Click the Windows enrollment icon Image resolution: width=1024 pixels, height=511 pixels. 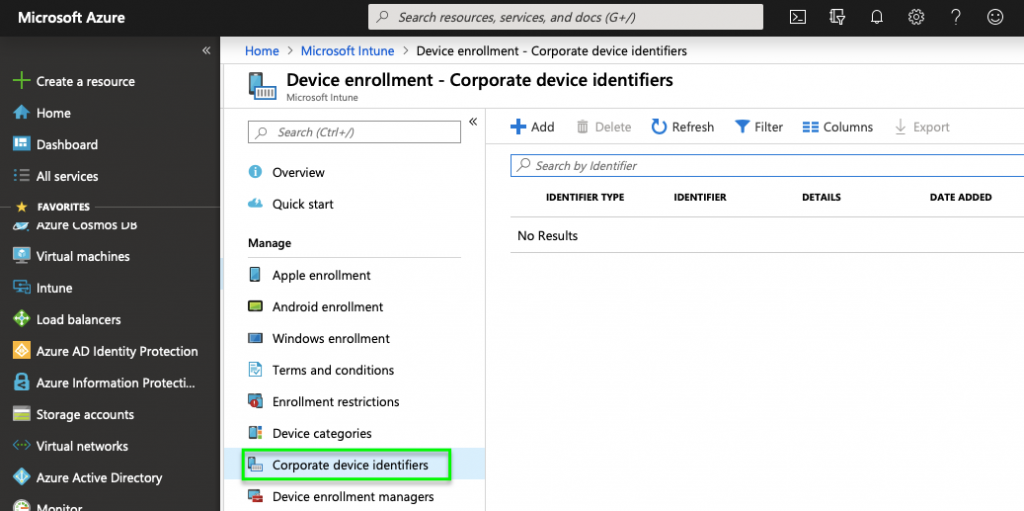[255, 338]
